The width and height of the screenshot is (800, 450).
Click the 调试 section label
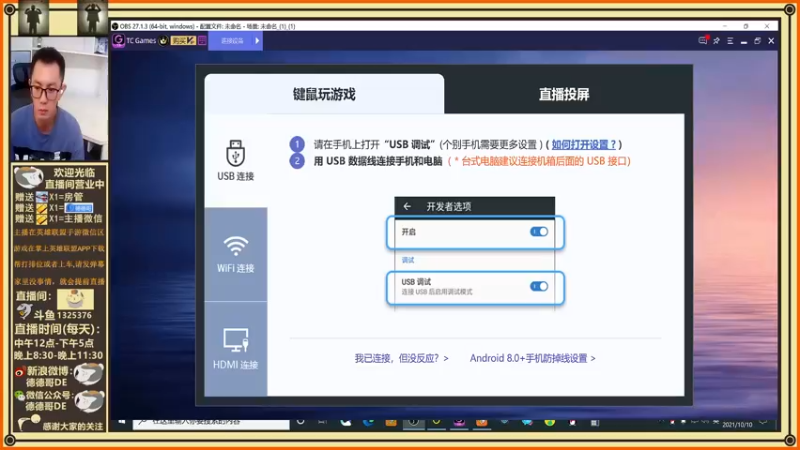point(408,260)
